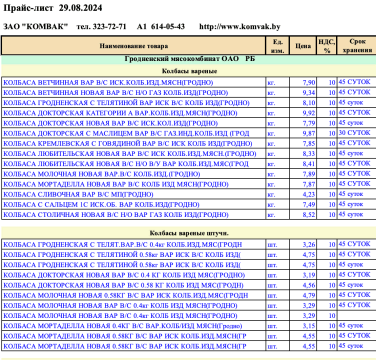Select the 'Гродненский мясокомбинат ОАО РБ' section row
Viewport: 376px width, 360px height.
190,59
